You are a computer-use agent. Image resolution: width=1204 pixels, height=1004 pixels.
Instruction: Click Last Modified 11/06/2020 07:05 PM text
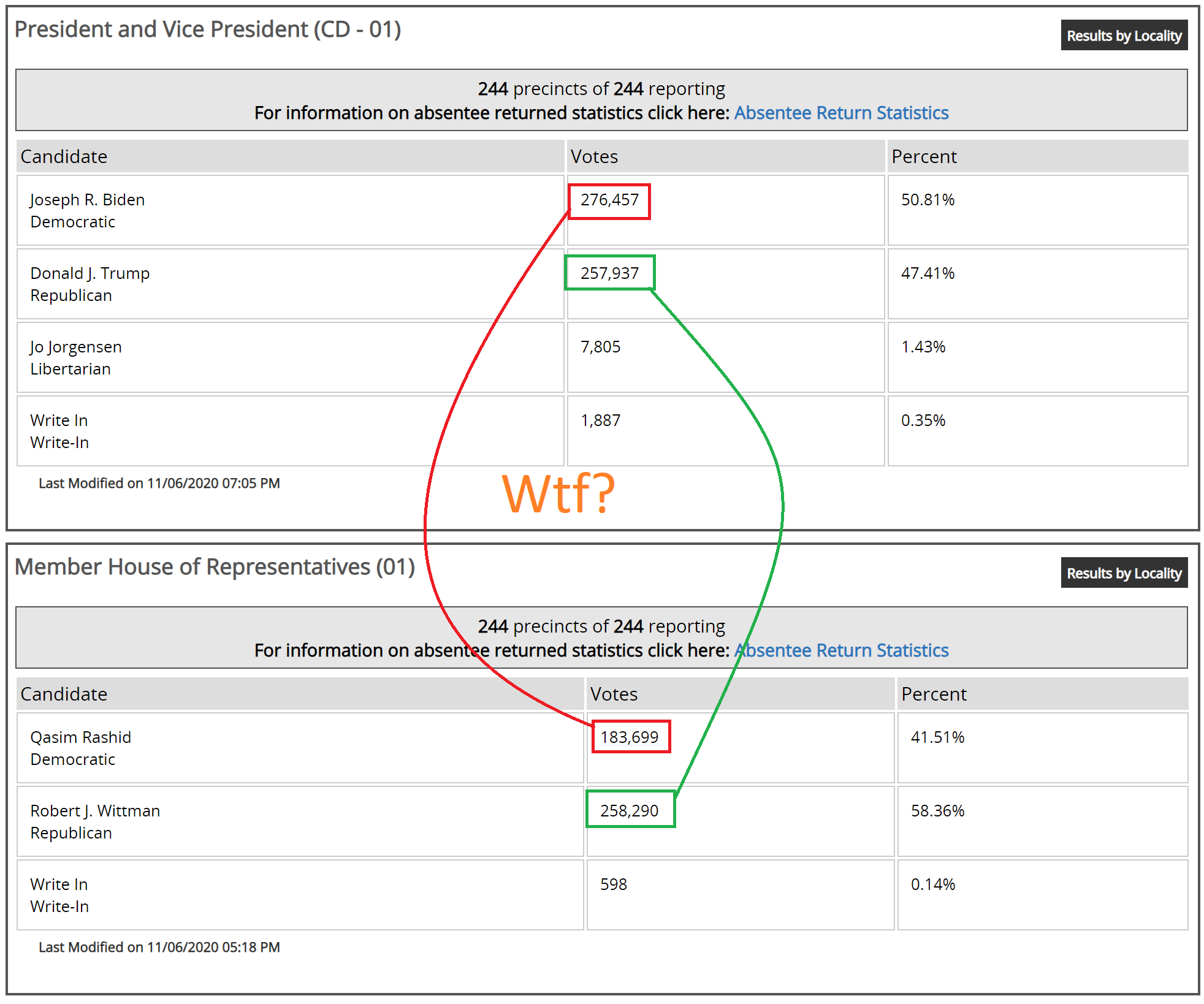[159, 483]
